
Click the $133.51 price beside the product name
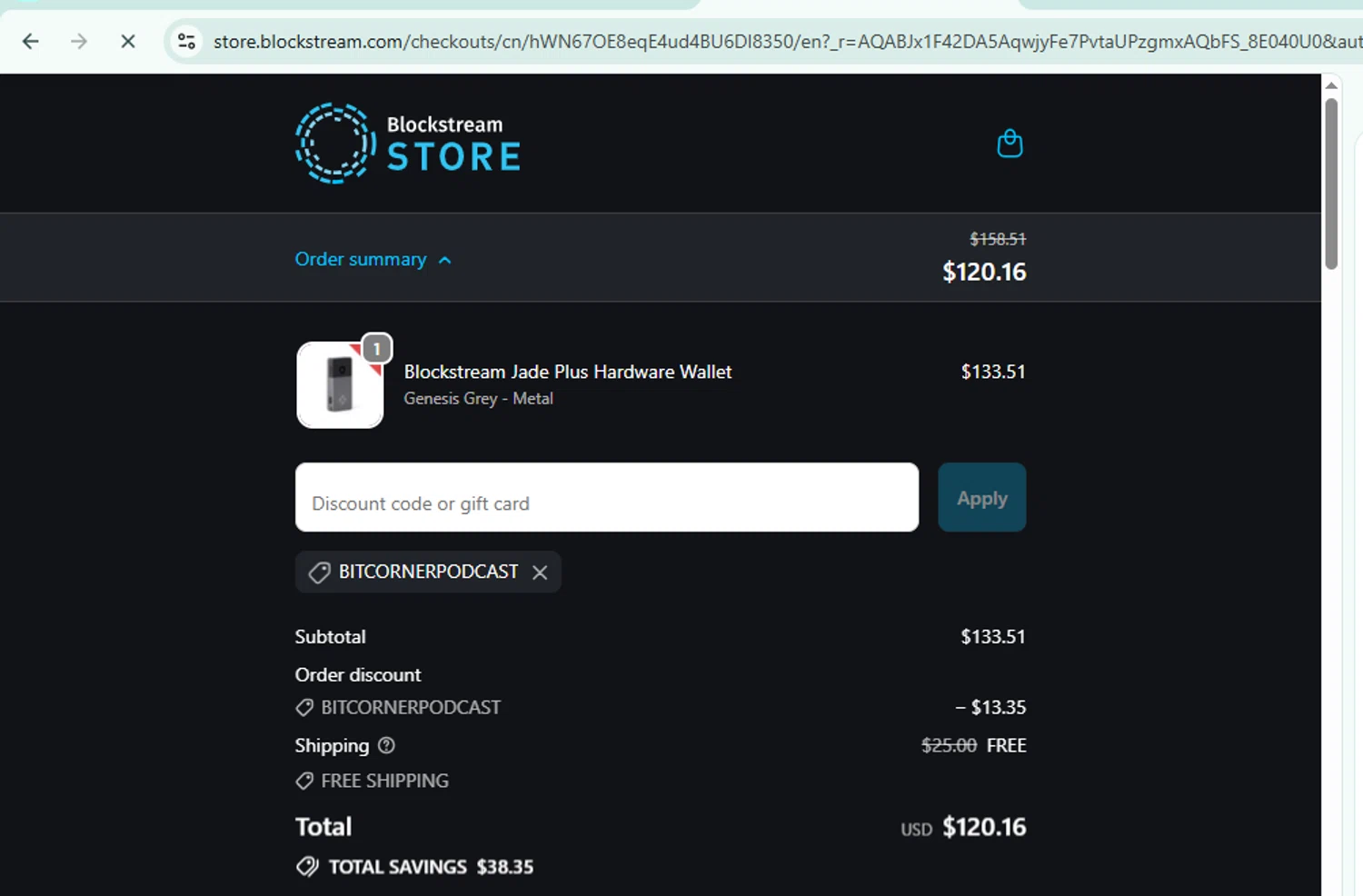tap(993, 372)
